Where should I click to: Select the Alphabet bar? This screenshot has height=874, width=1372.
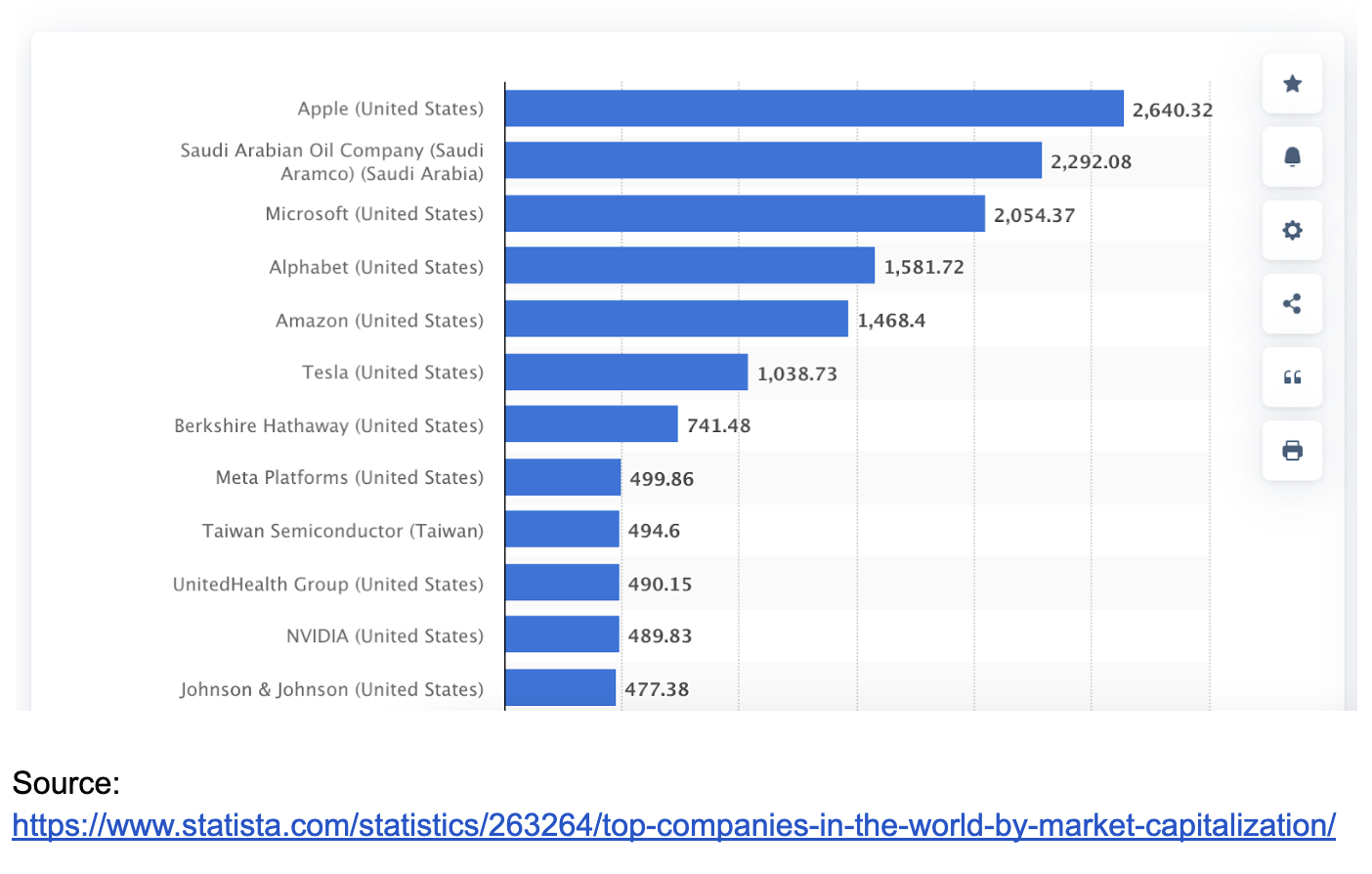(x=690, y=265)
